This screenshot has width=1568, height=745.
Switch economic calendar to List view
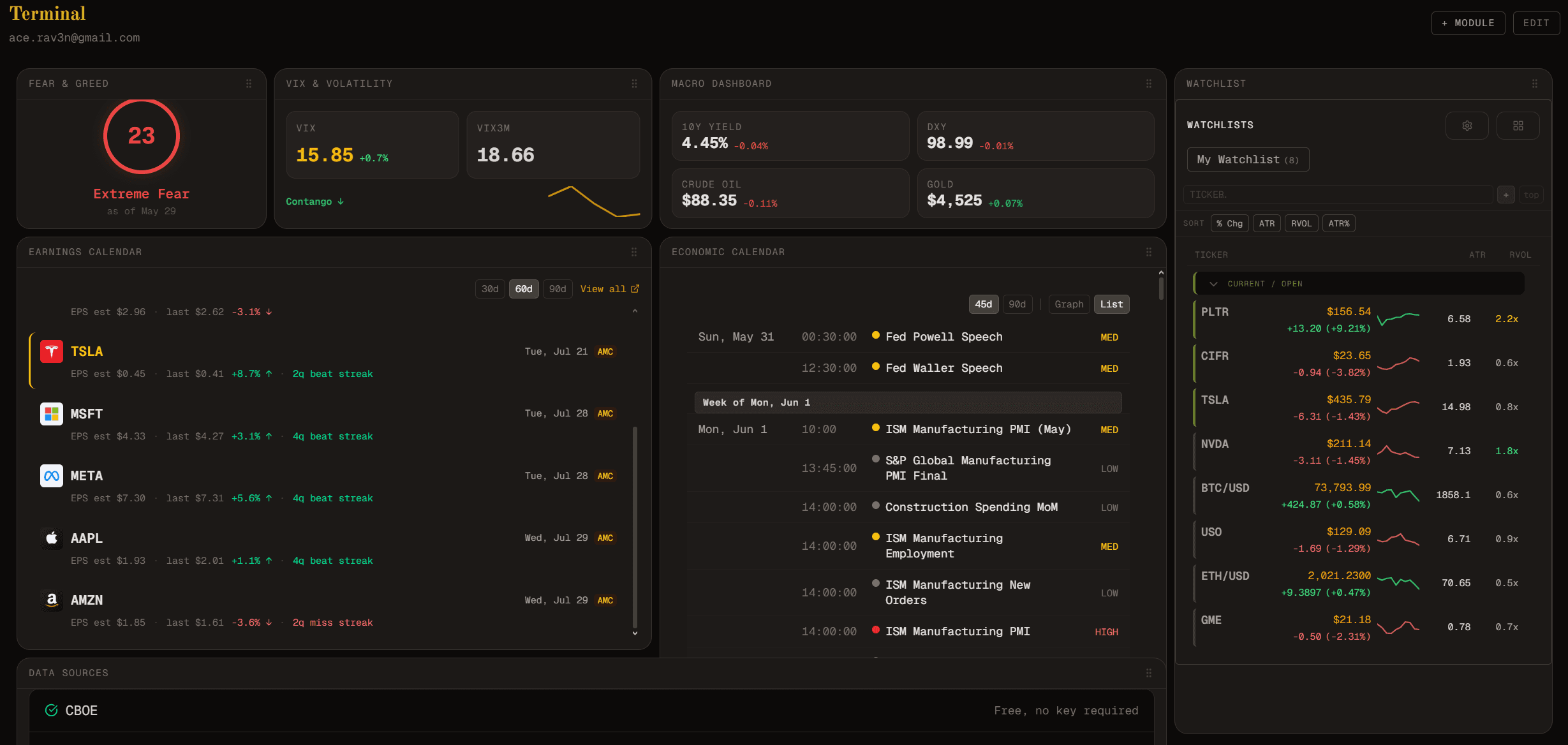(1111, 304)
